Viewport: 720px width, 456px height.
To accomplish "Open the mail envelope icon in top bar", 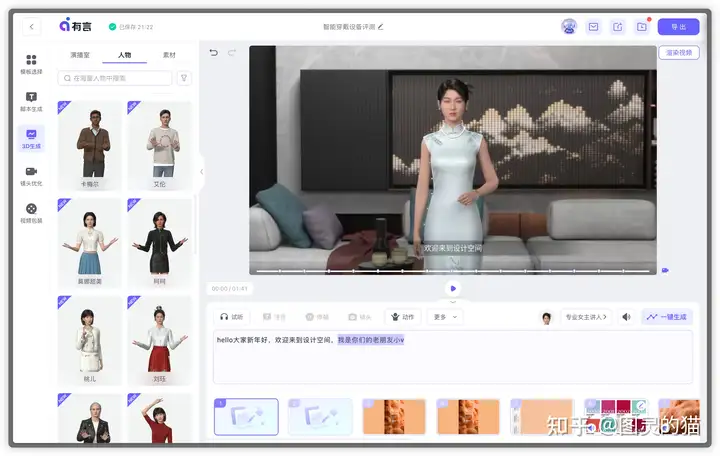I will [x=593, y=27].
